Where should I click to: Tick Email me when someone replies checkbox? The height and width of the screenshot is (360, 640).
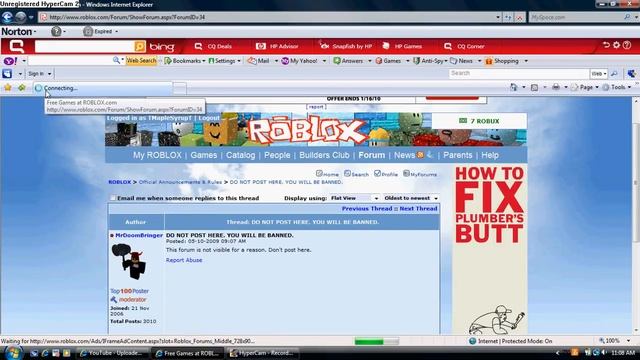[x=113, y=198]
